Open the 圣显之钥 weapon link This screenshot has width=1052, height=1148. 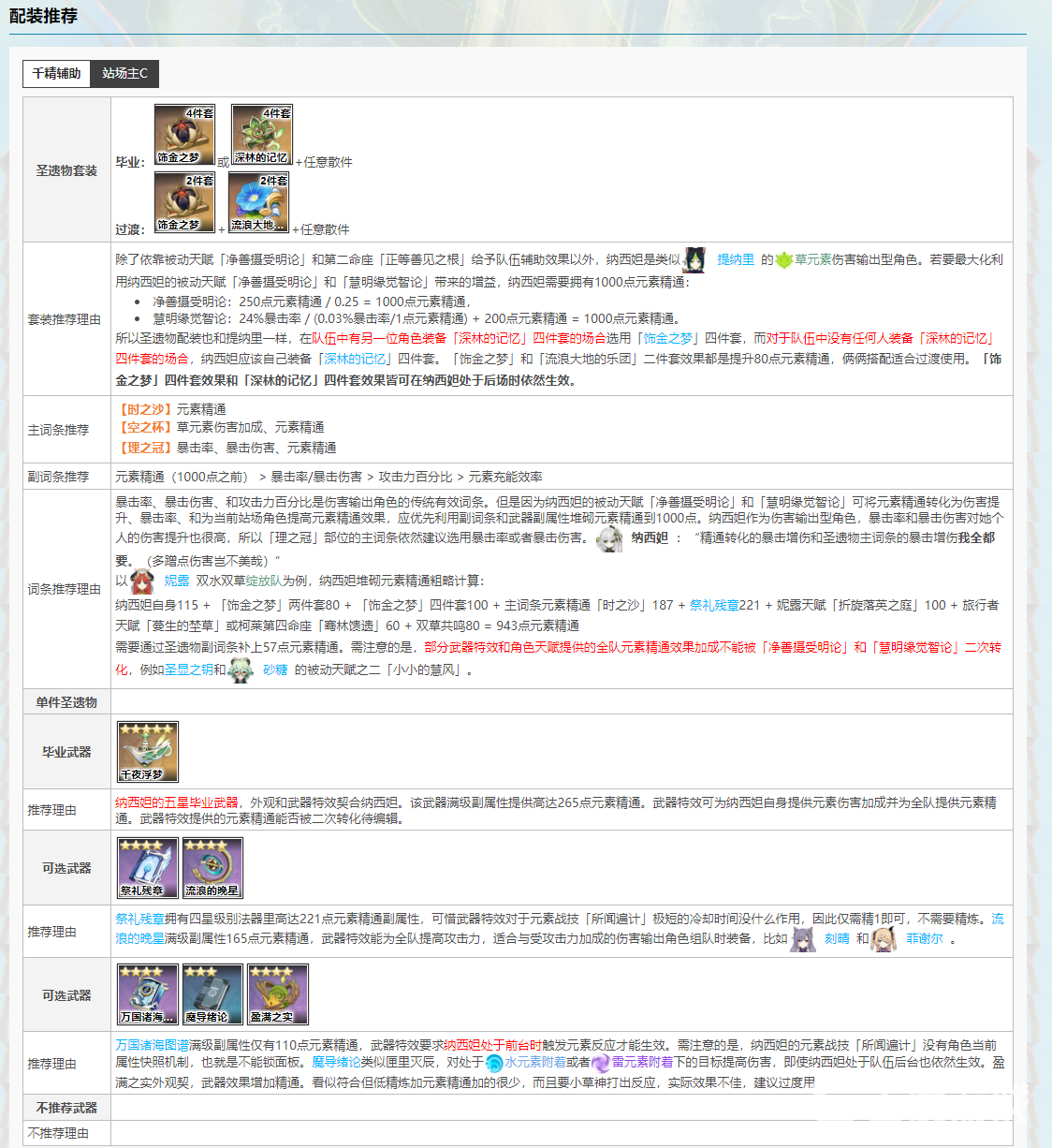[x=189, y=670]
